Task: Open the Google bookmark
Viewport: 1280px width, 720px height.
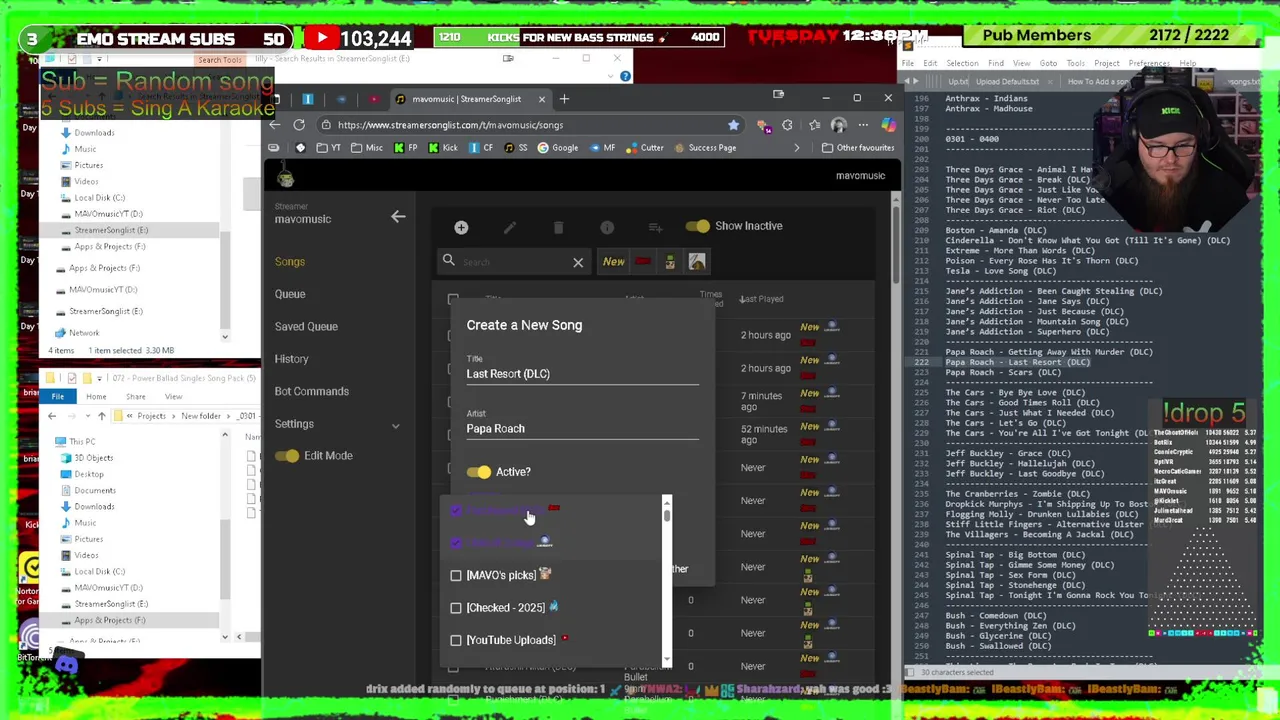Action: point(557,148)
